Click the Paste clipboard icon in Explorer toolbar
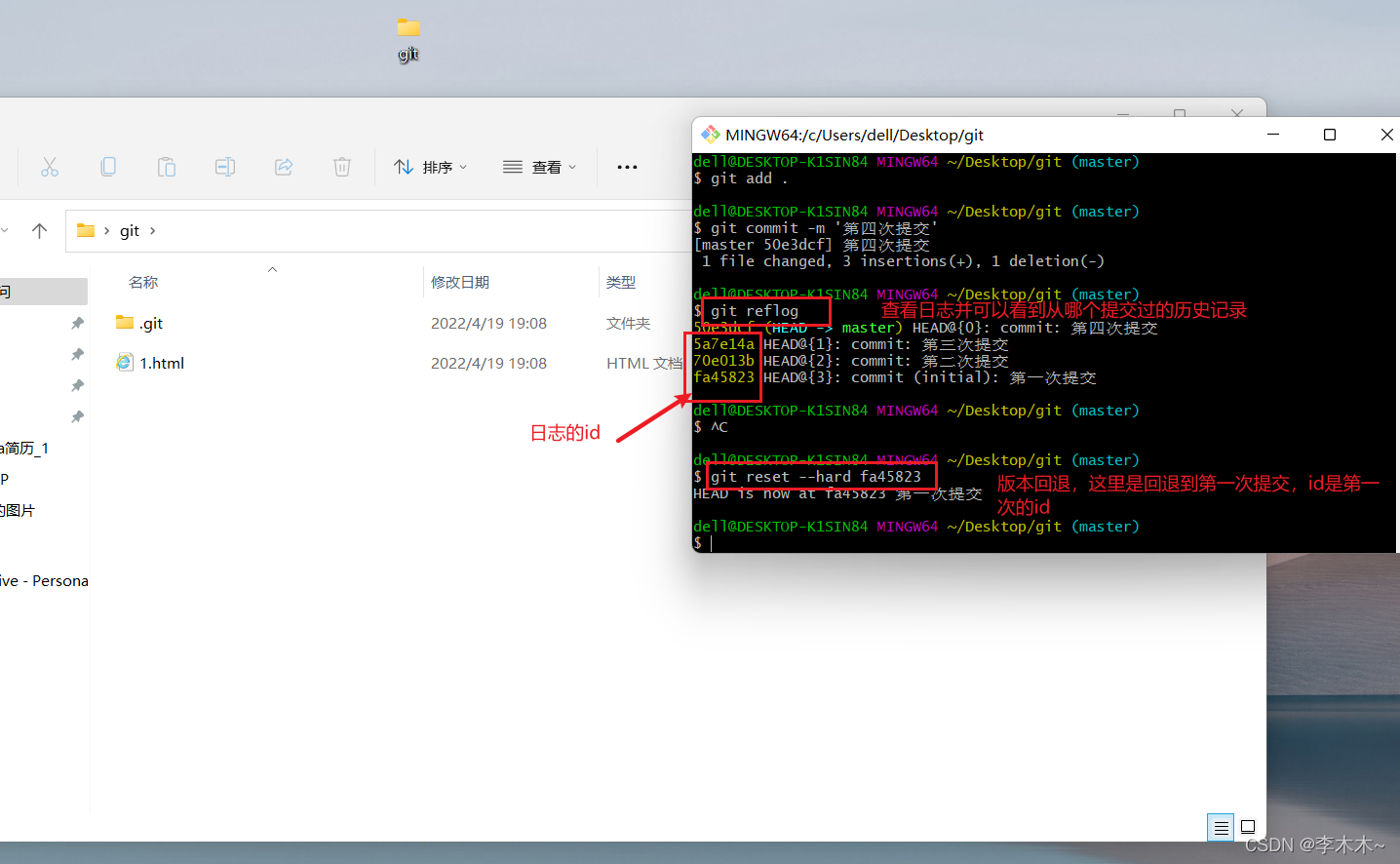The width and height of the screenshot is (1400, 864). tap(167, 167)
